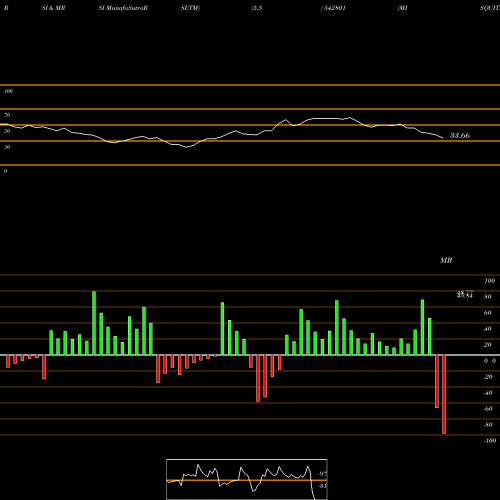Click the 'SI MunafaSutraR' header text
Viewport: 500px width, 500px height.
tap(123, 8)
